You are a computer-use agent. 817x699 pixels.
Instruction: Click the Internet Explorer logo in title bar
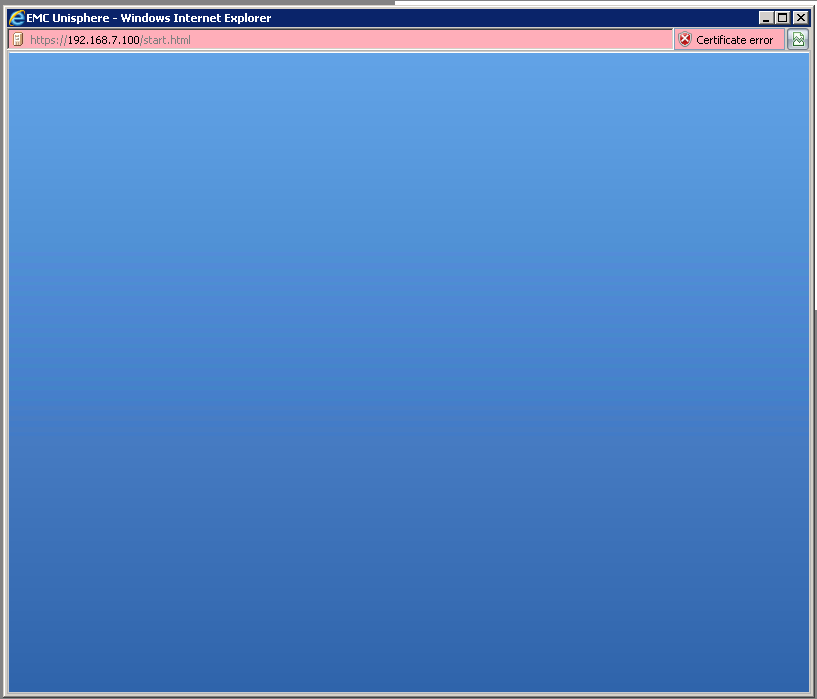coord(17,18)
